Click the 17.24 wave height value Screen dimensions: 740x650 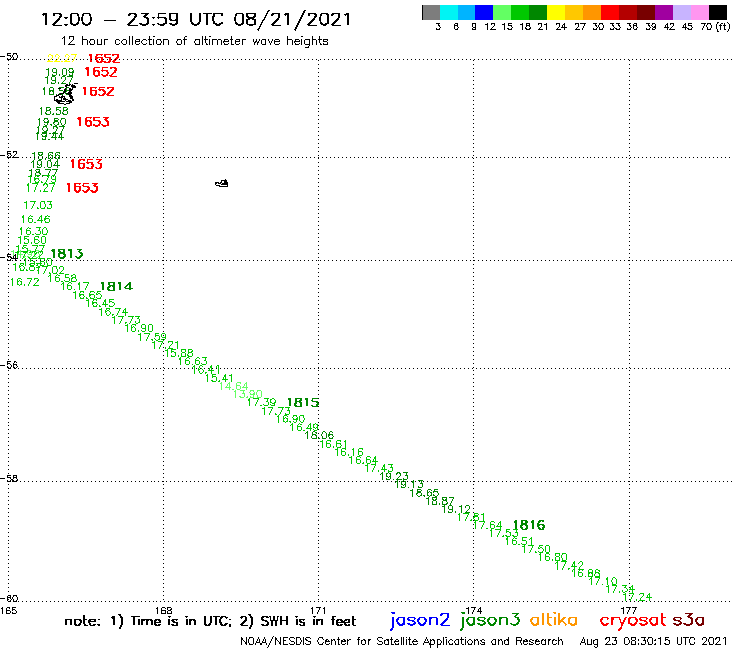(x=638, y=597)
